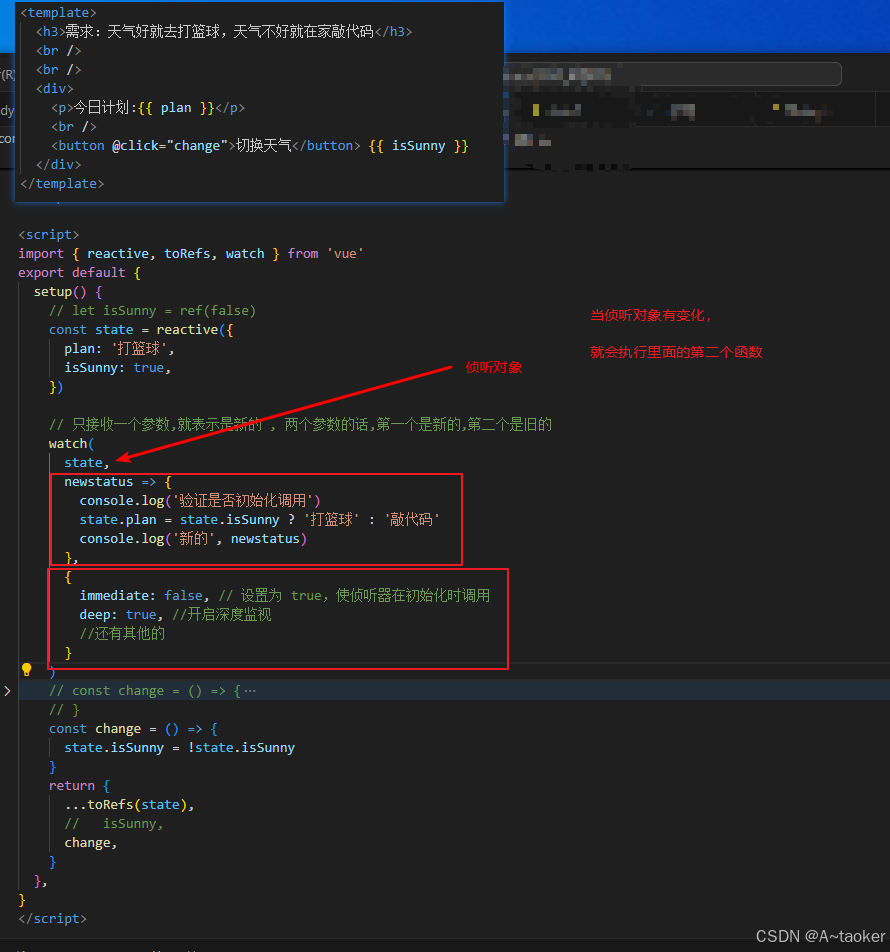Click the comment '//还有其他的'
Screen dimensions: 890x952
[122, 634]
